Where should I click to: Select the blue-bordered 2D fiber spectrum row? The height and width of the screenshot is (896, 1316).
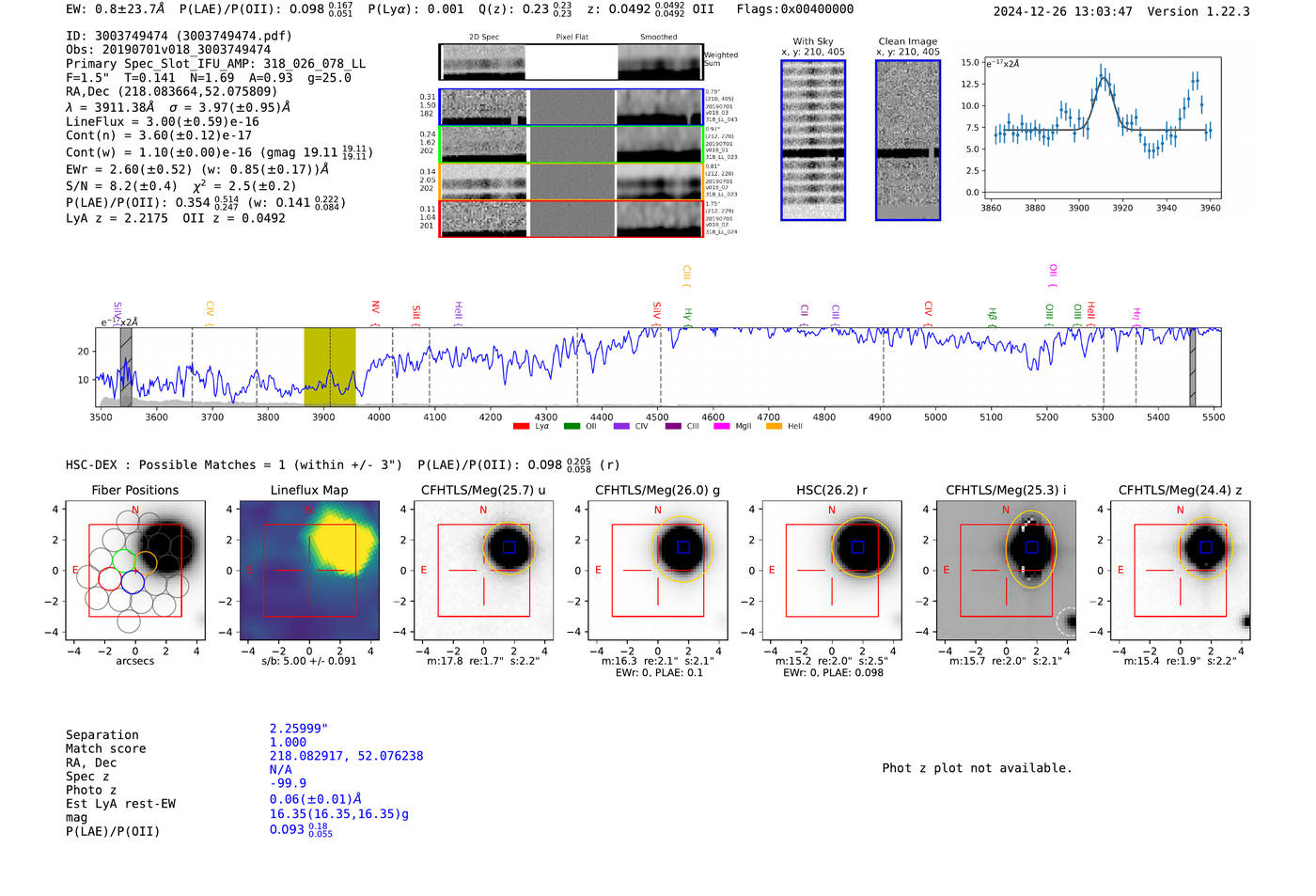tap(572, 107)
